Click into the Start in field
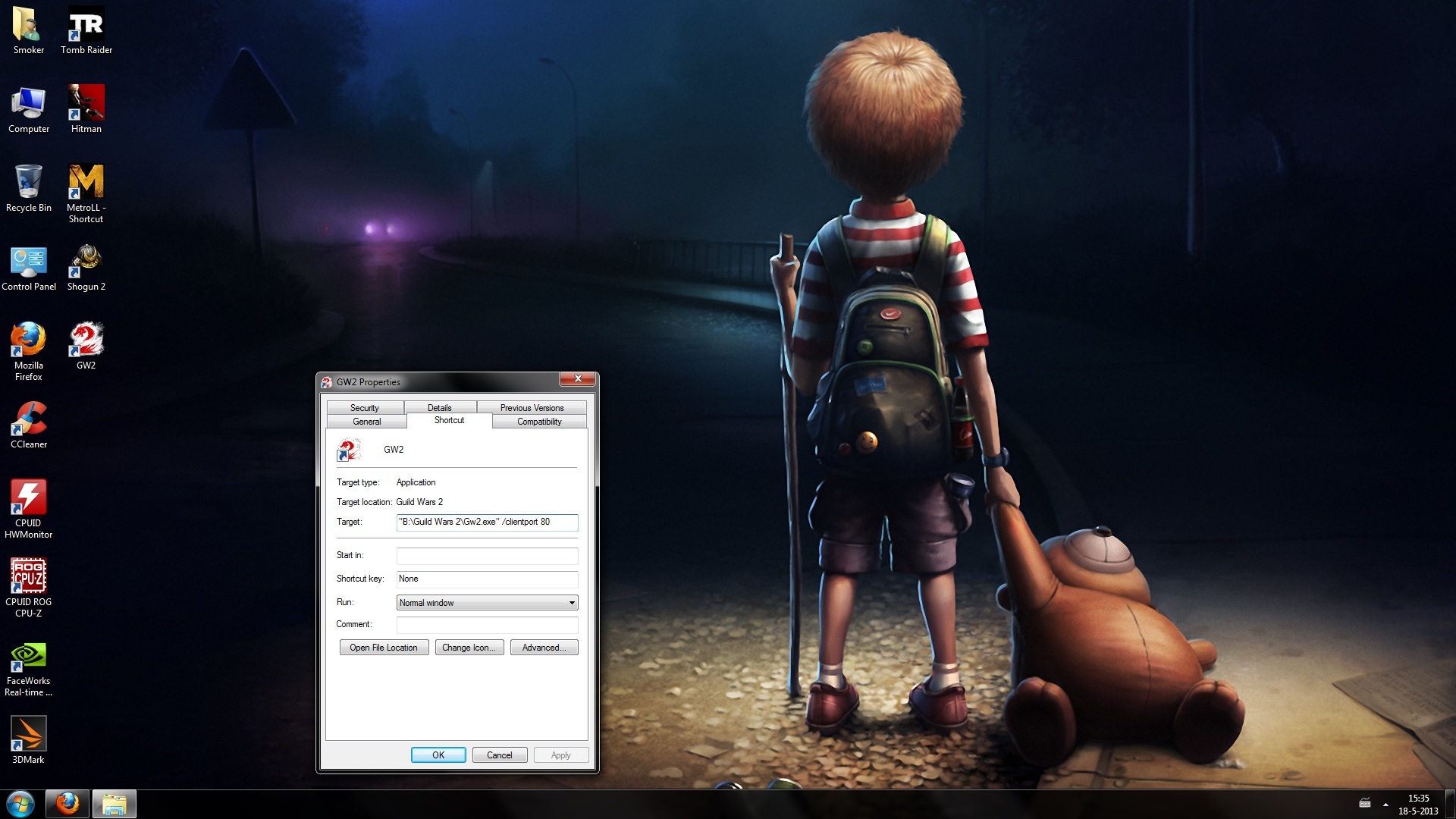The image size is (1456, 819). pos(487,555)
